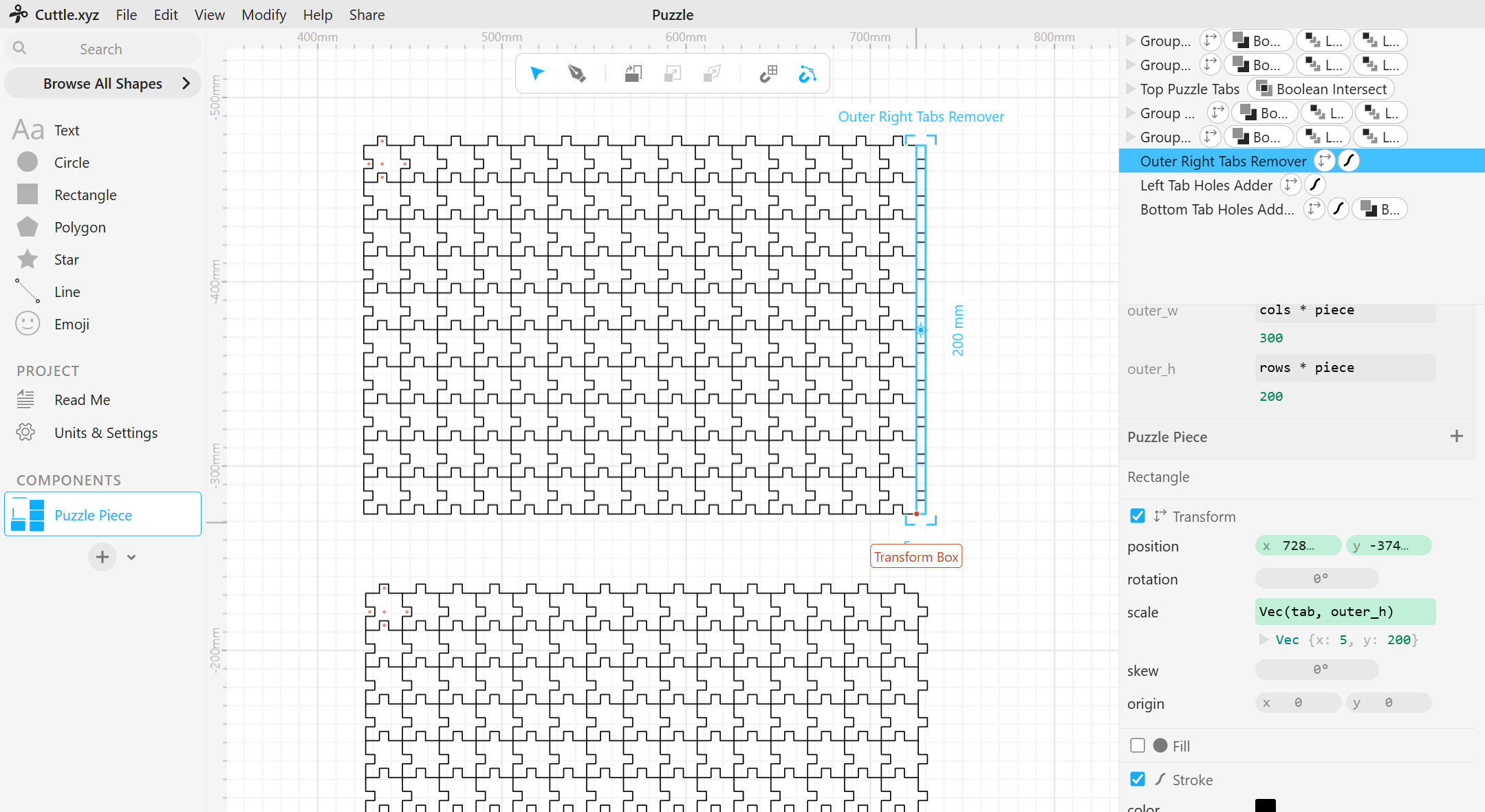Click the Transform icon in Outer Right Tabs Remover row
The width and height of the screenshot is (1485, 812).
tap(1324, 161)
